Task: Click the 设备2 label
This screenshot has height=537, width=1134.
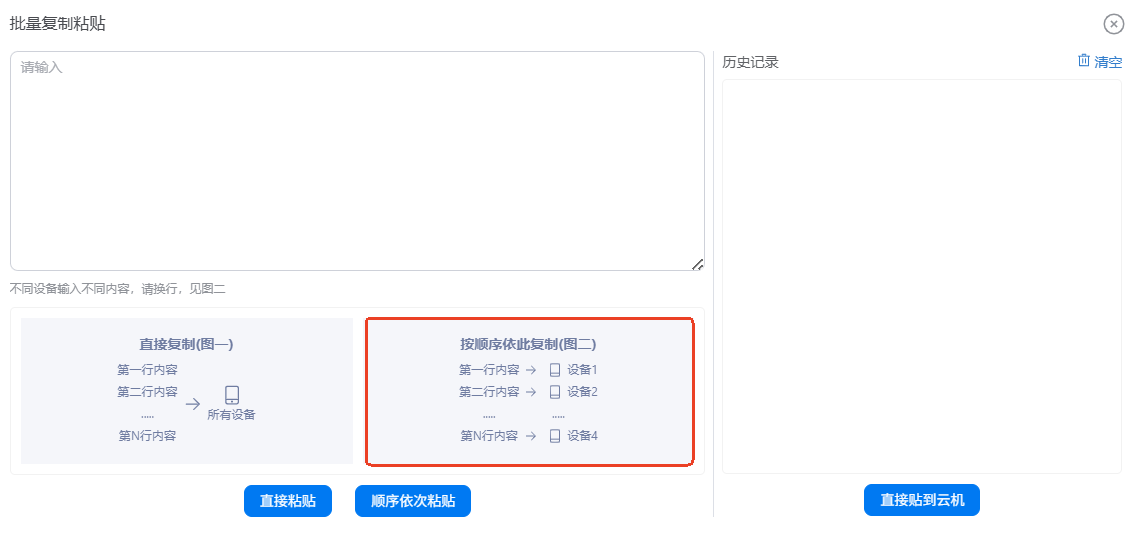Action: coord(583,392)
